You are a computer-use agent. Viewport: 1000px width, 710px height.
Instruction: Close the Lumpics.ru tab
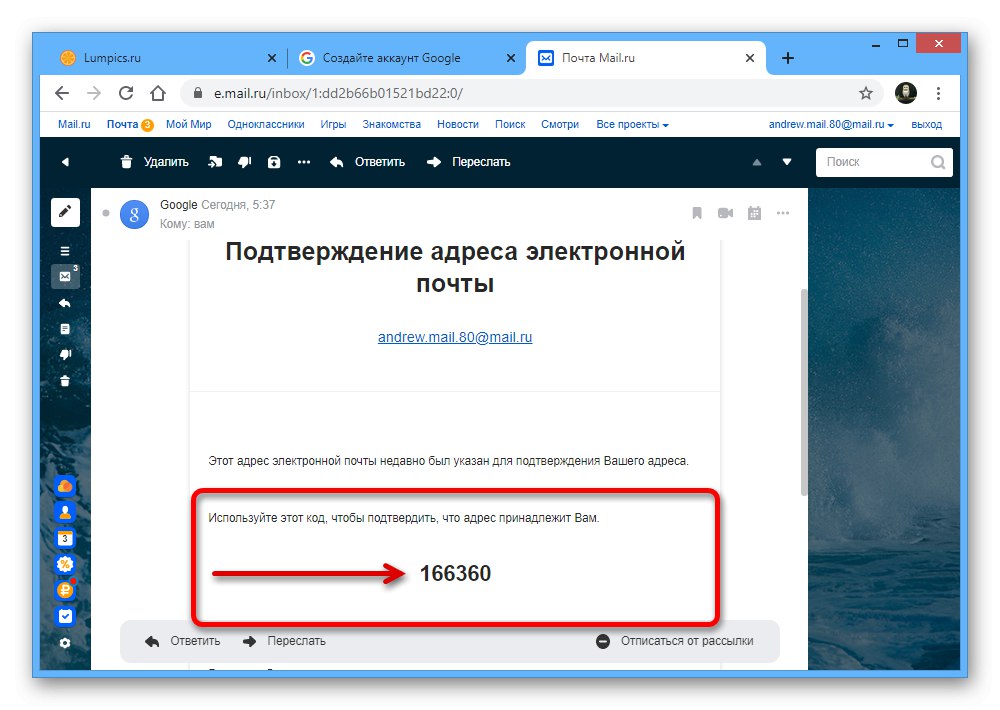point(272,58)
